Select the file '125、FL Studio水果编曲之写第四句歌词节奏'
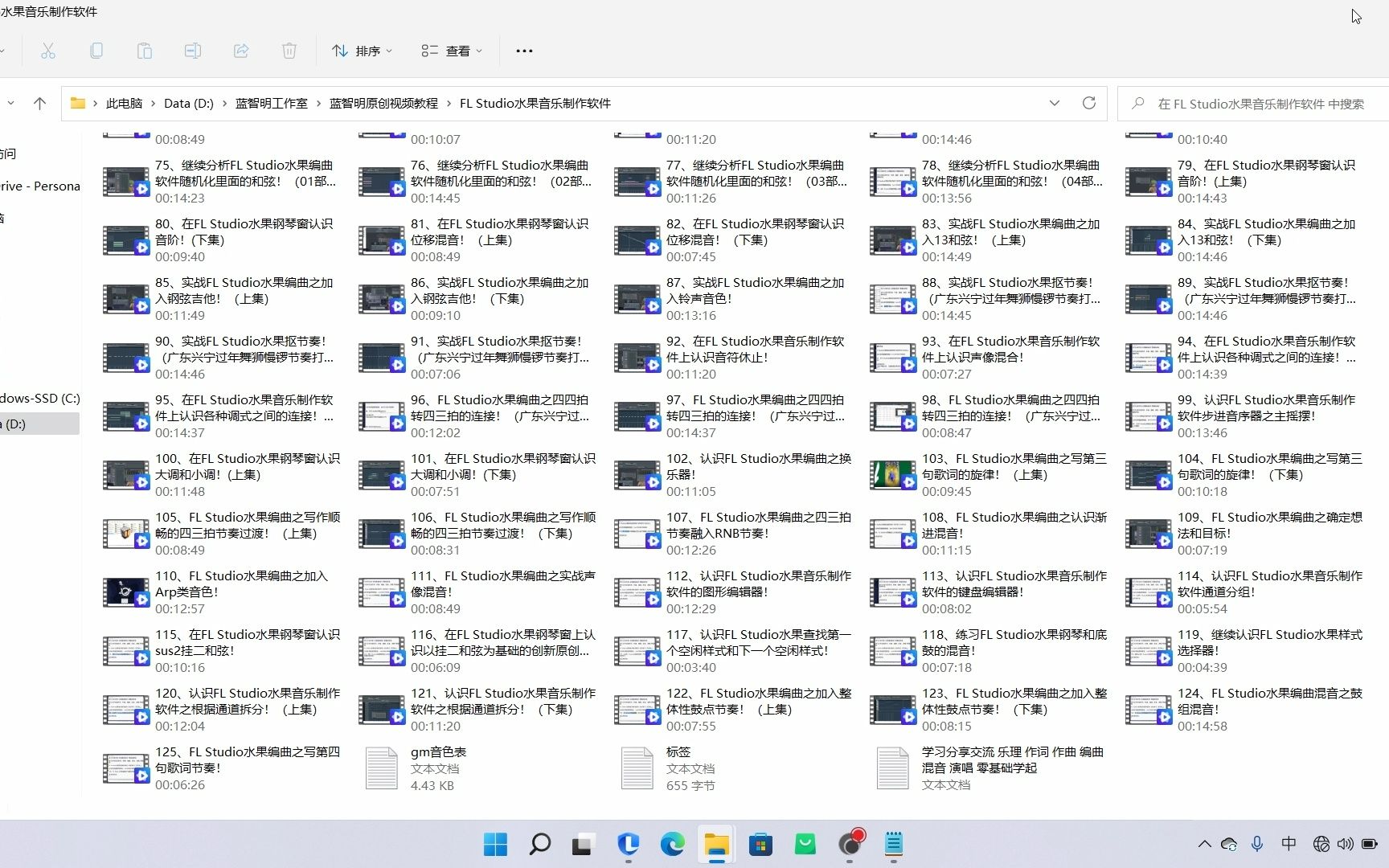The image size is (1389, 868). [x=222, y=768]
